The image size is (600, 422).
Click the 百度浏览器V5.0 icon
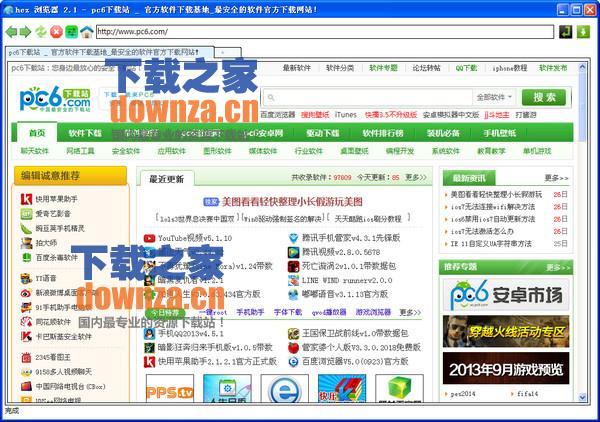(293, 362)
